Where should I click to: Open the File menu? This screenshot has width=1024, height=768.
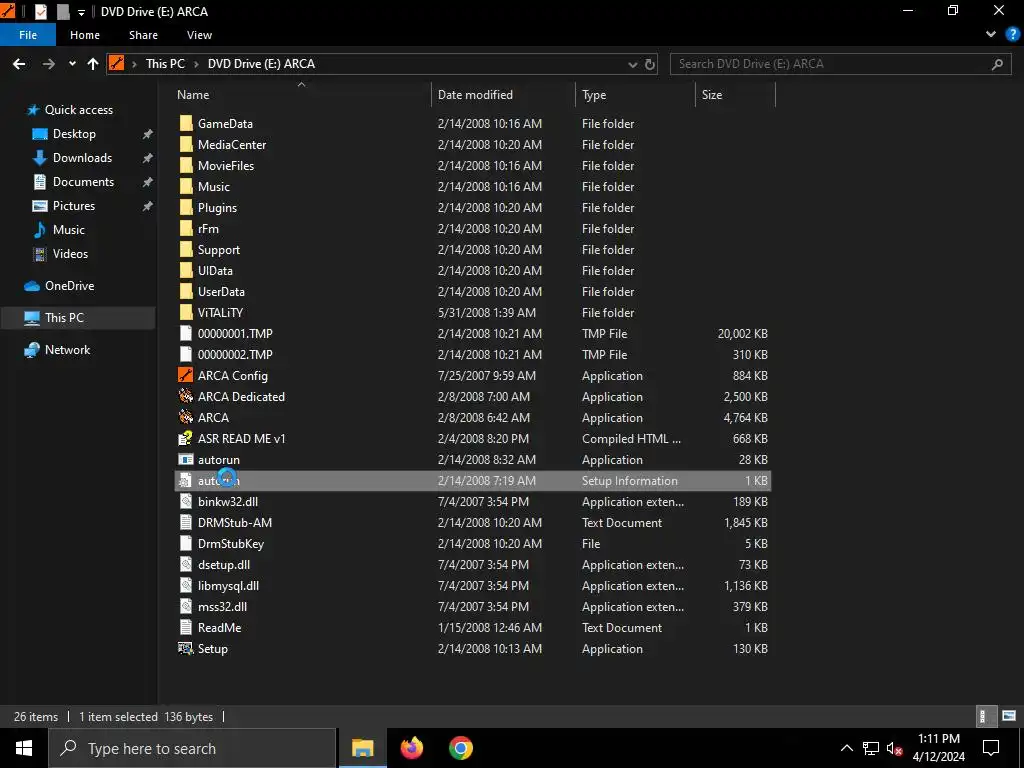(28, 35)
